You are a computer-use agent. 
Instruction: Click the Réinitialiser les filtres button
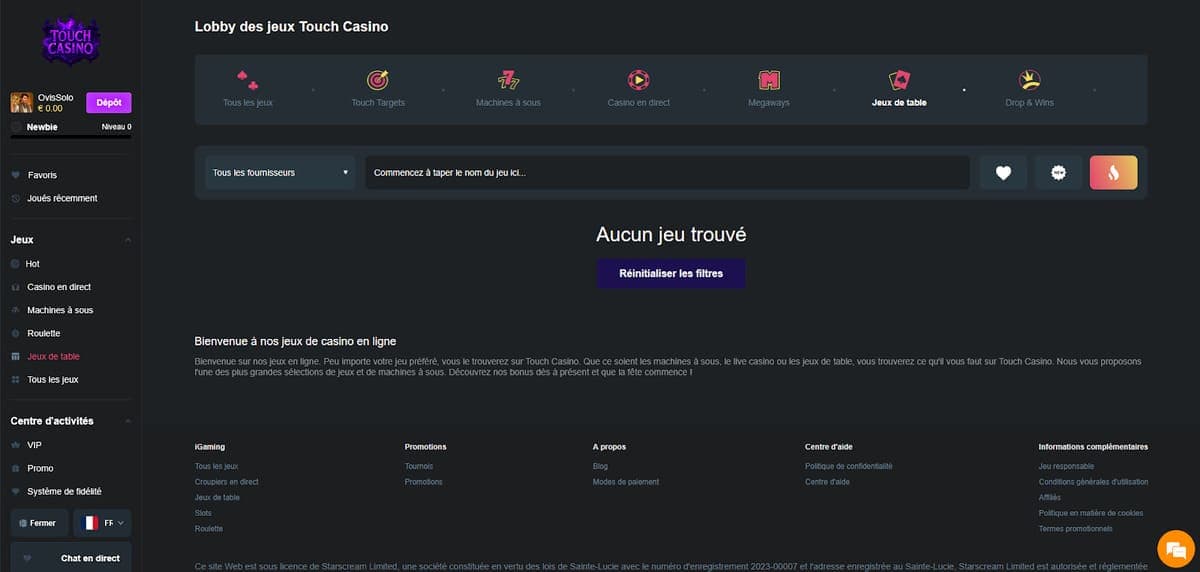tap(671, 273)
